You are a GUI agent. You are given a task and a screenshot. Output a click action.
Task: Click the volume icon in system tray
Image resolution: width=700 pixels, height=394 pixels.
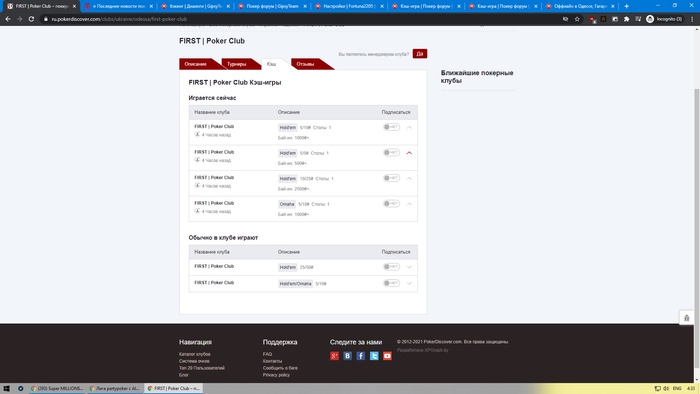click(666, 389)
